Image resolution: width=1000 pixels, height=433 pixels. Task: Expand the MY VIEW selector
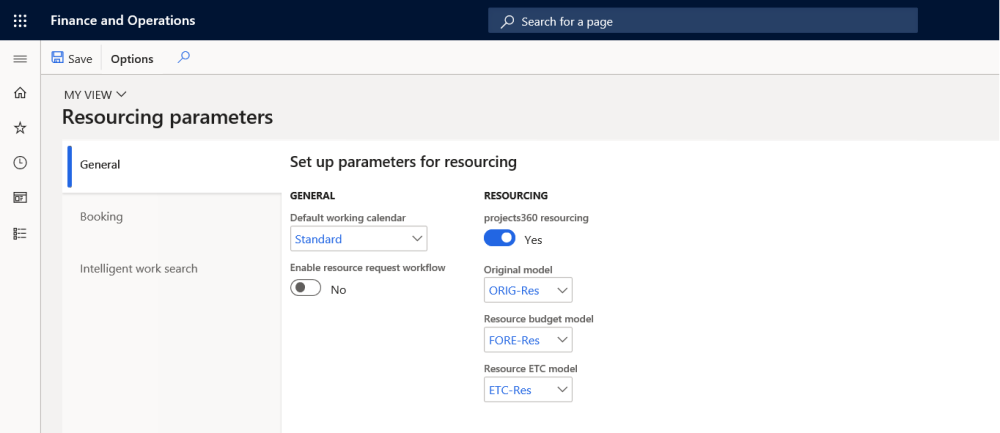(95, 95)
